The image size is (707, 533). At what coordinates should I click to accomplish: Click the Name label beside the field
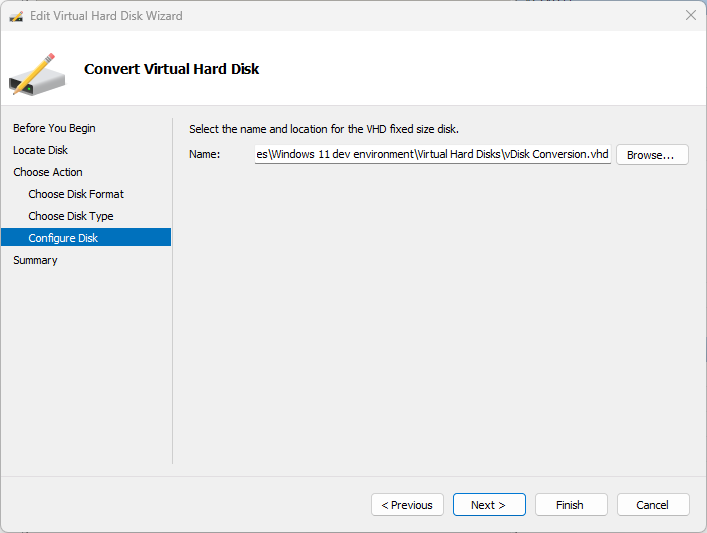click(204, 154)
